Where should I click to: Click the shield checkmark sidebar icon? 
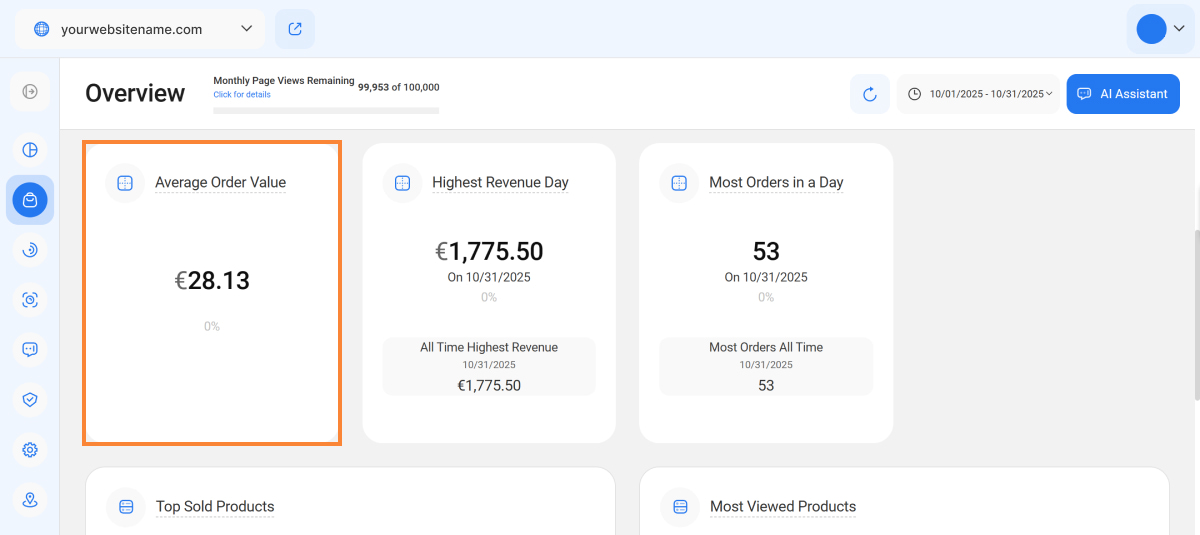30,399
